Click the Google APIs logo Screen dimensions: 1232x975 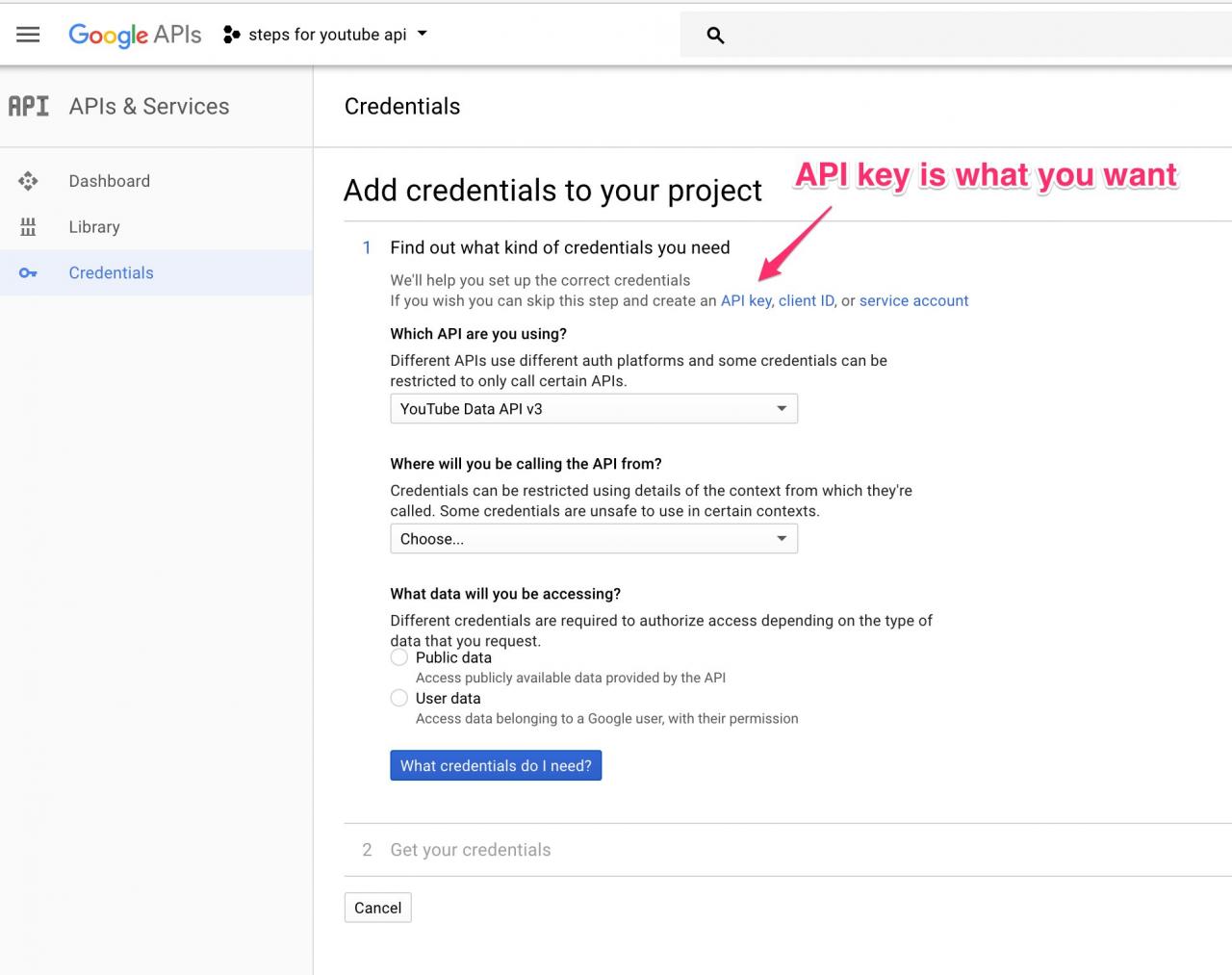point(135,35)
